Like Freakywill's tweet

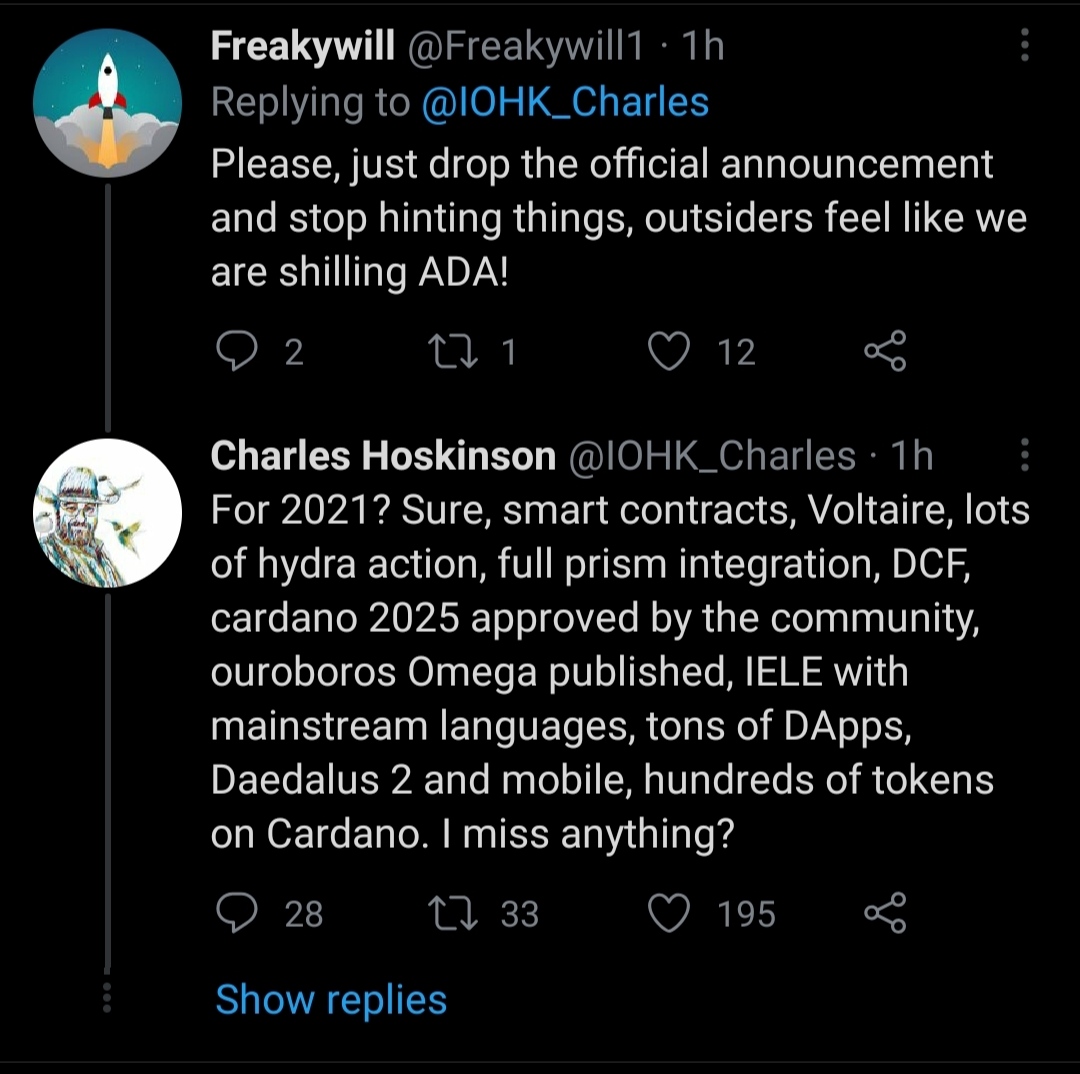point(669,351)
